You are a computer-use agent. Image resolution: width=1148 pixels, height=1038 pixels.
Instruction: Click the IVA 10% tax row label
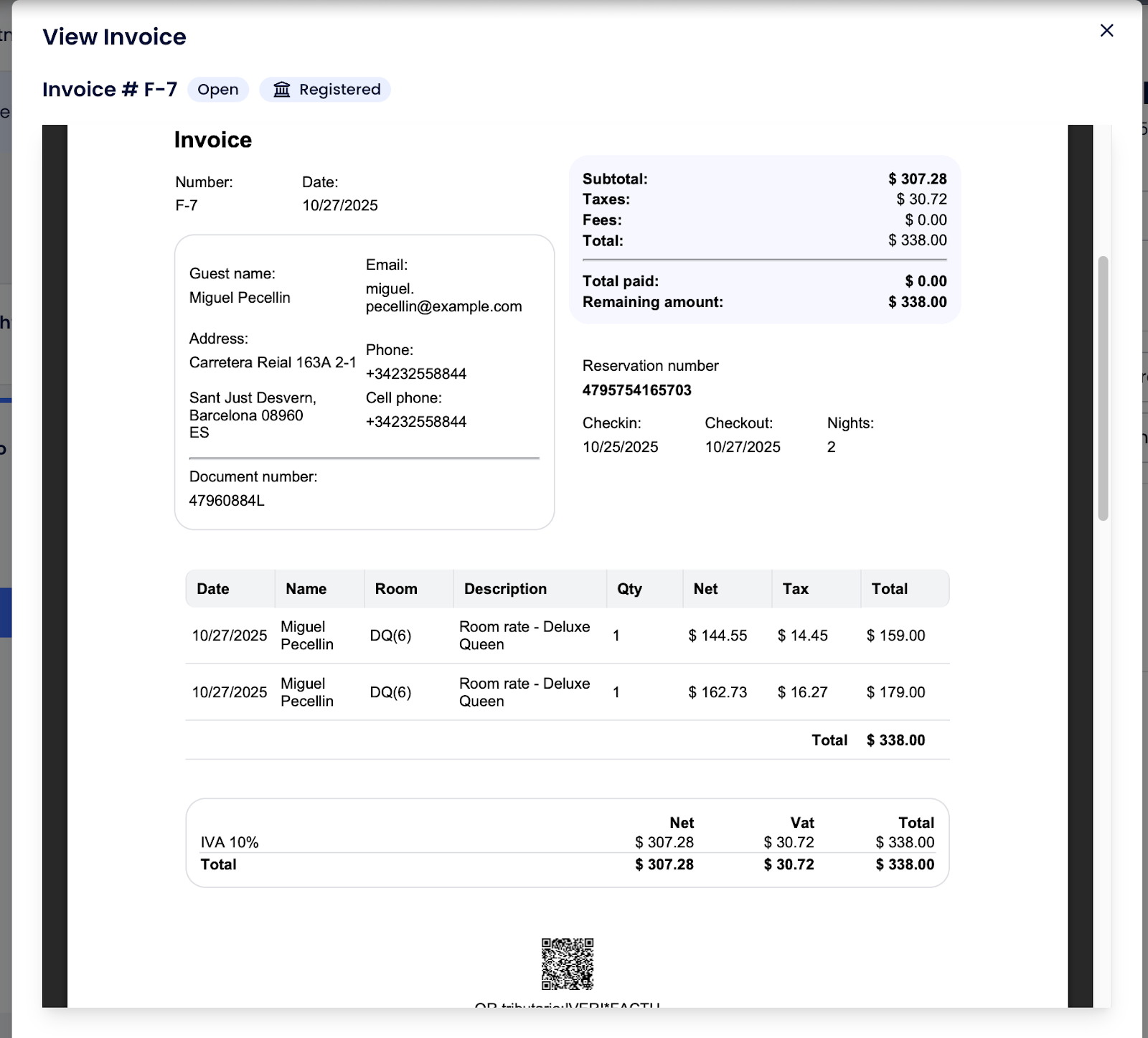230,842
